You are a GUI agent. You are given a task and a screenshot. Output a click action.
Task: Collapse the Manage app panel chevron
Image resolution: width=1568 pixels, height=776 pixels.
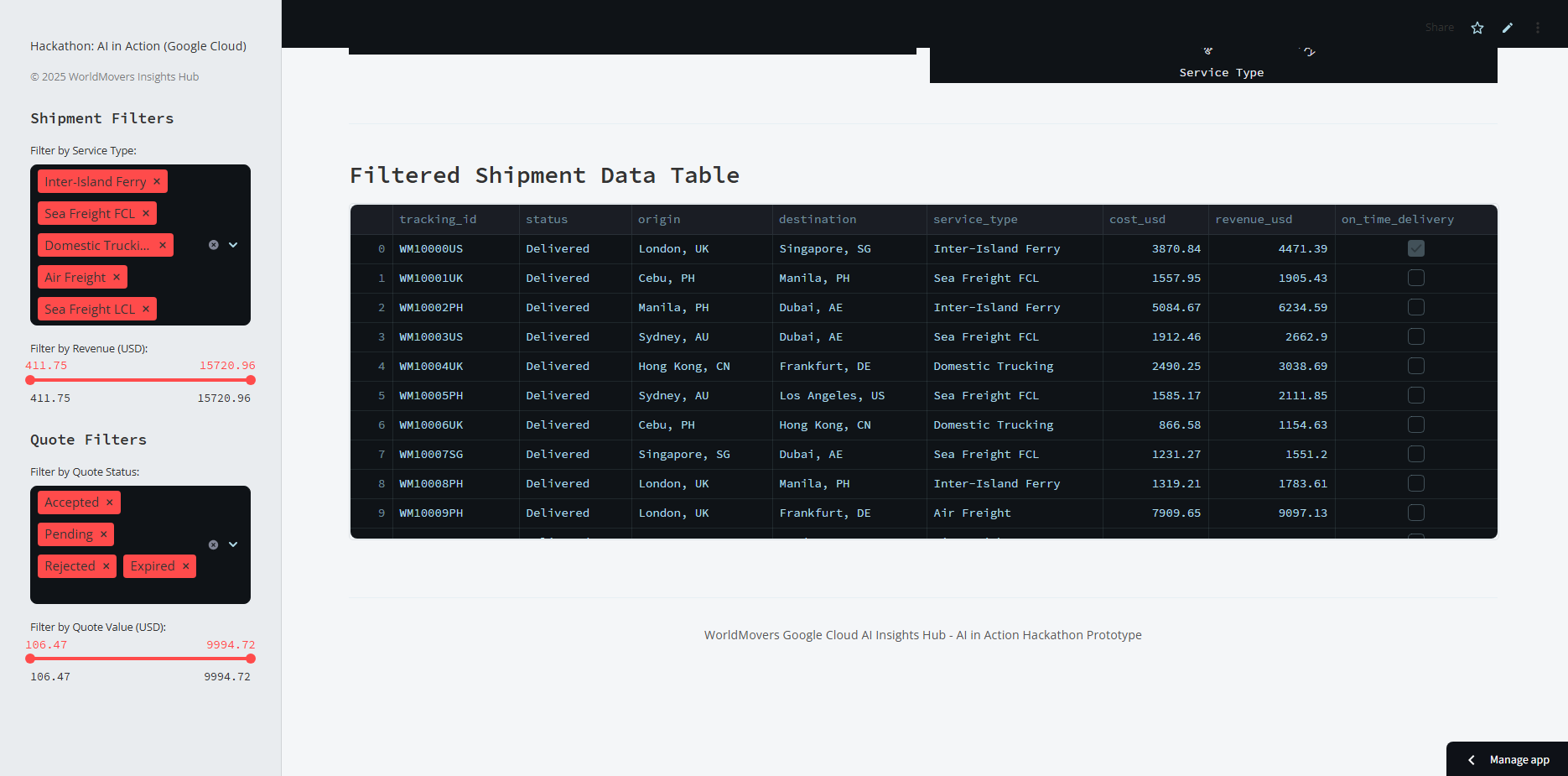point(1471,760)
